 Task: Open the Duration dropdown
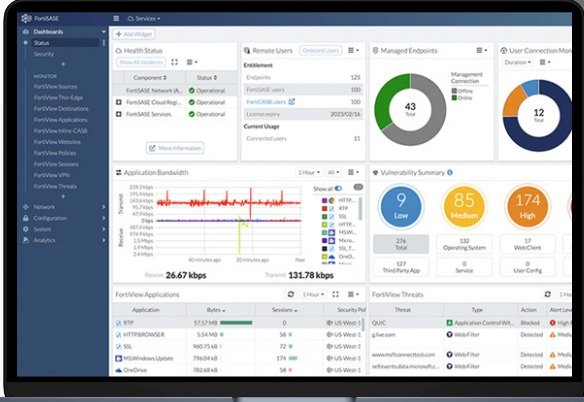coord(518,62)
